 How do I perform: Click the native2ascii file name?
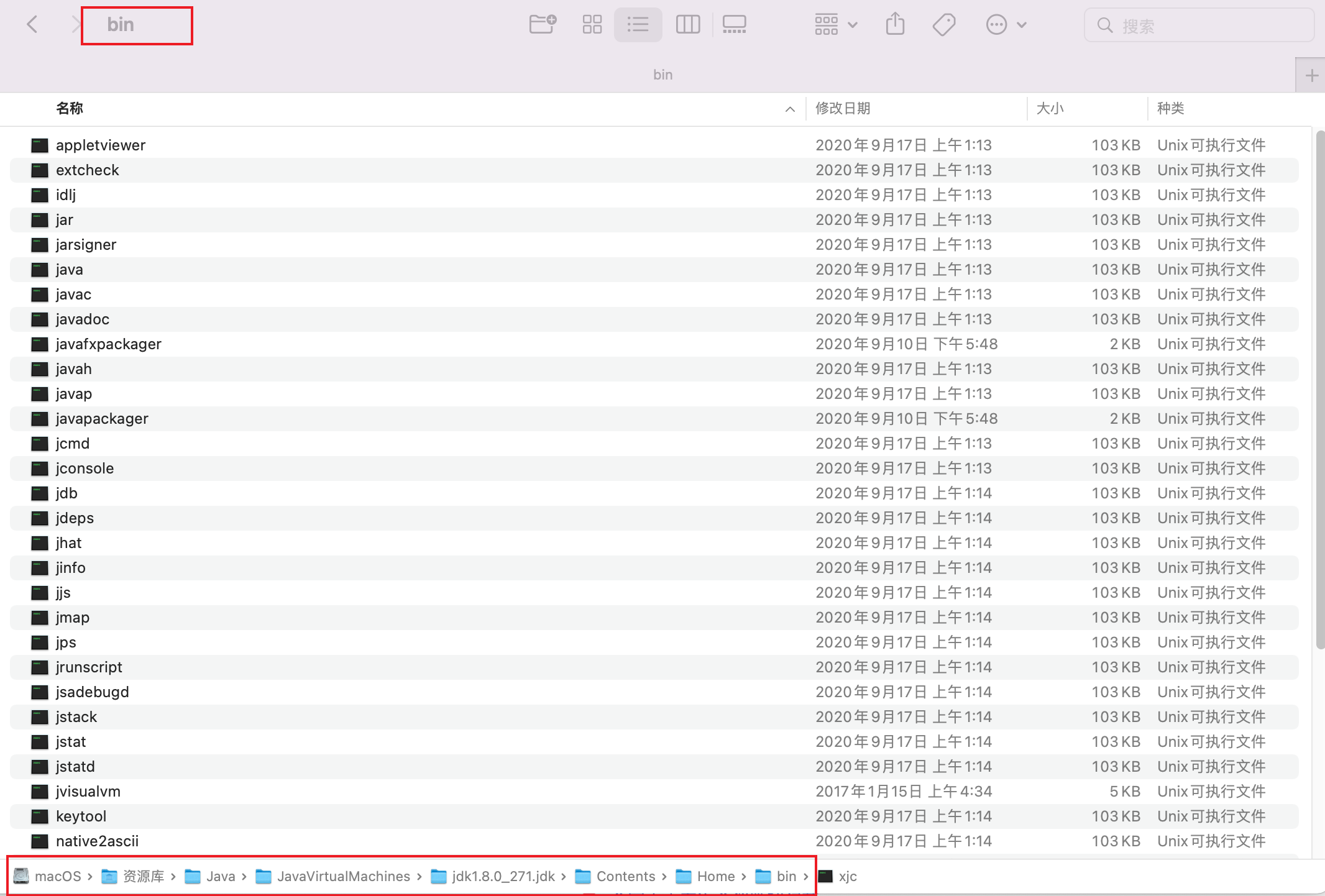pos(97,841)
